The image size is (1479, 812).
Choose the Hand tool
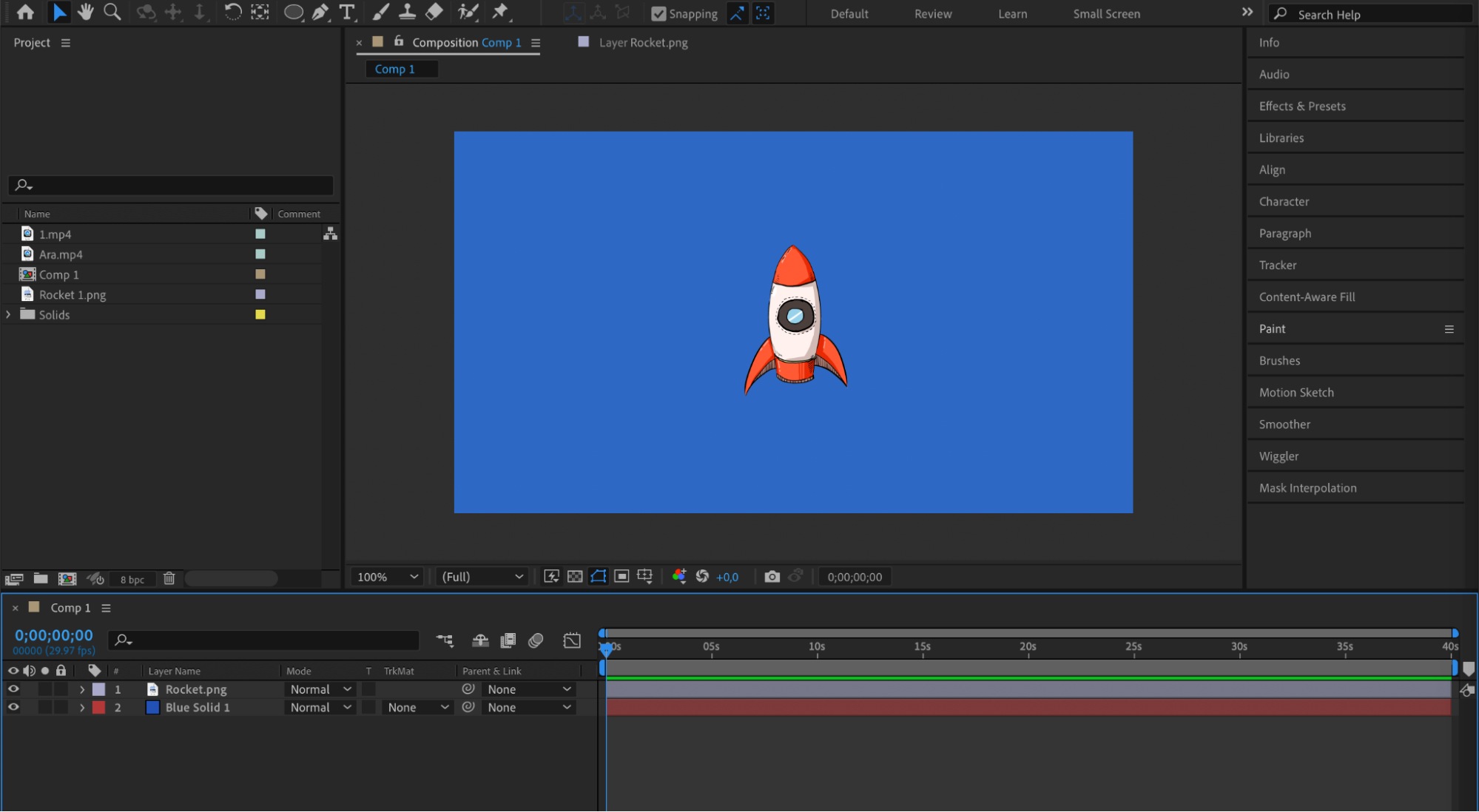click(x=86, y=13)
